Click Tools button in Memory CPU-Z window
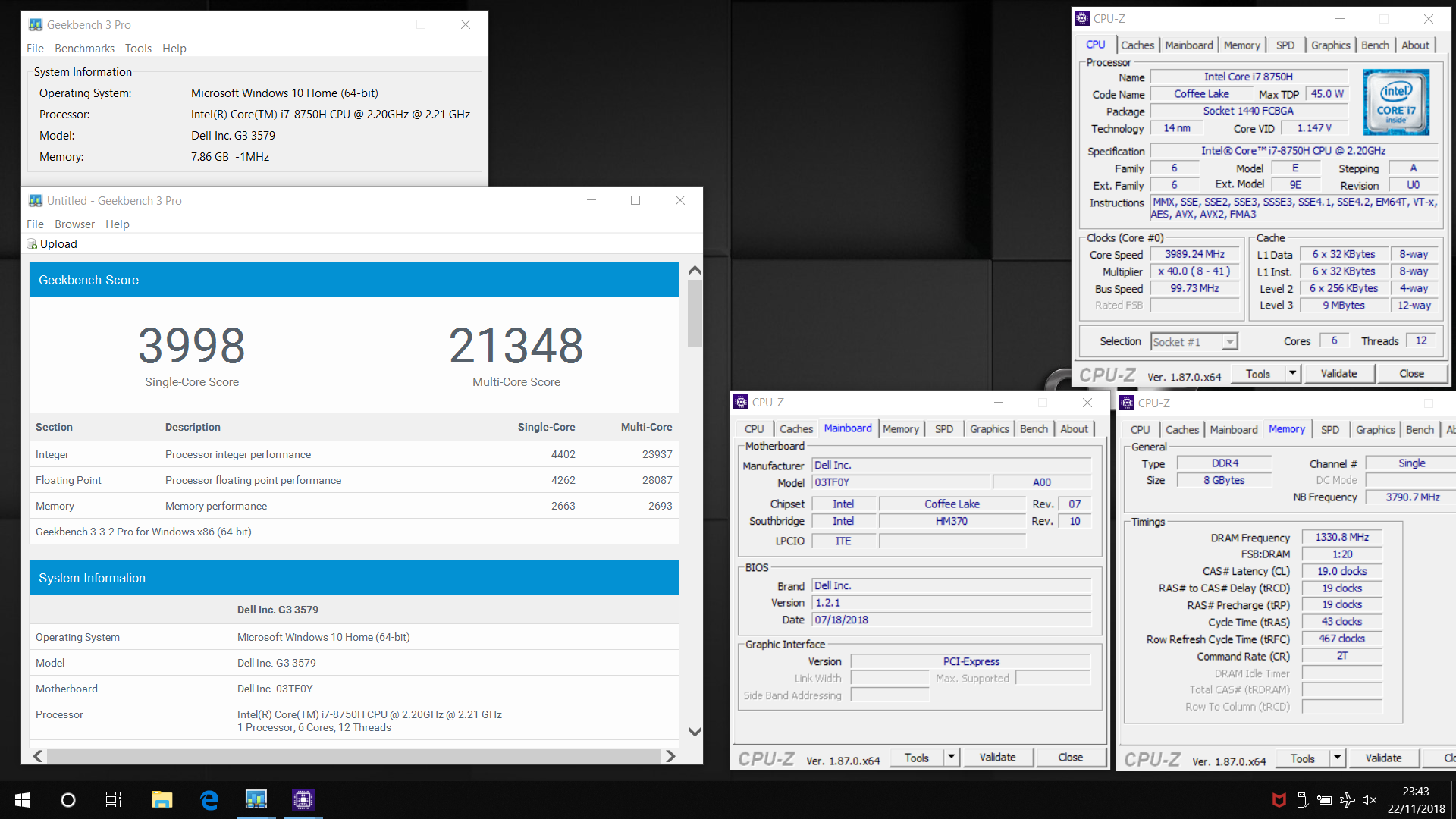The image size is (1456, 819). pyautogui.click(x=1302, y=758)
